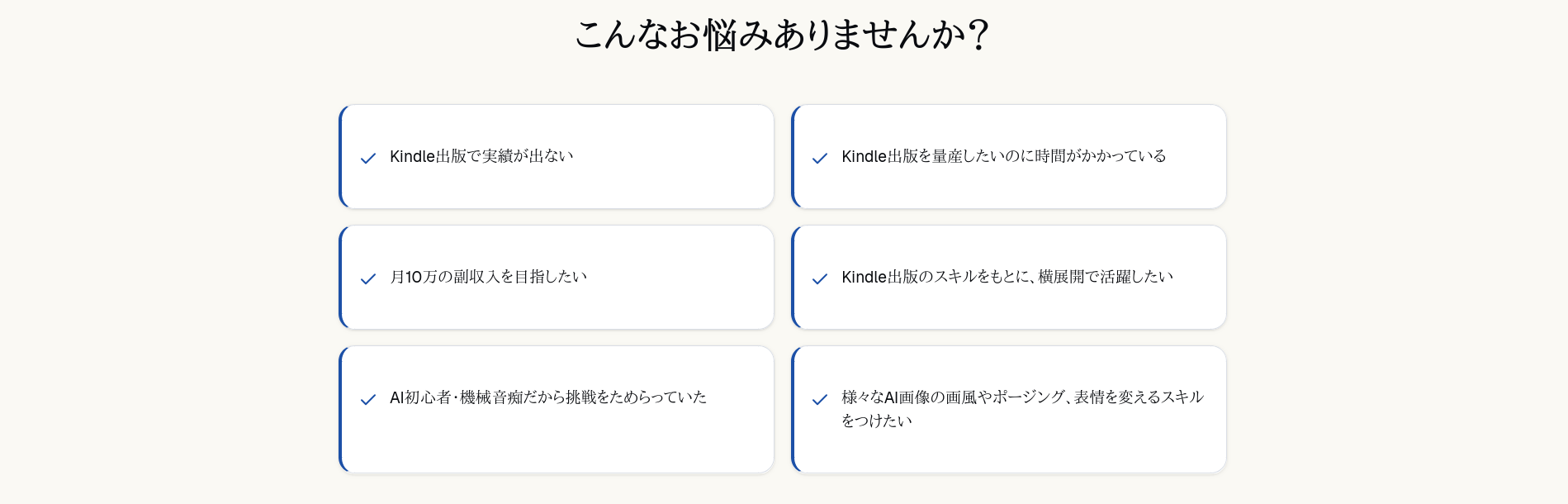Select the text "Kindle出版を量産したいのに時間がかかっている"
The width and height of the screenshot is (1568, 504).
(x=1003, y=156)
